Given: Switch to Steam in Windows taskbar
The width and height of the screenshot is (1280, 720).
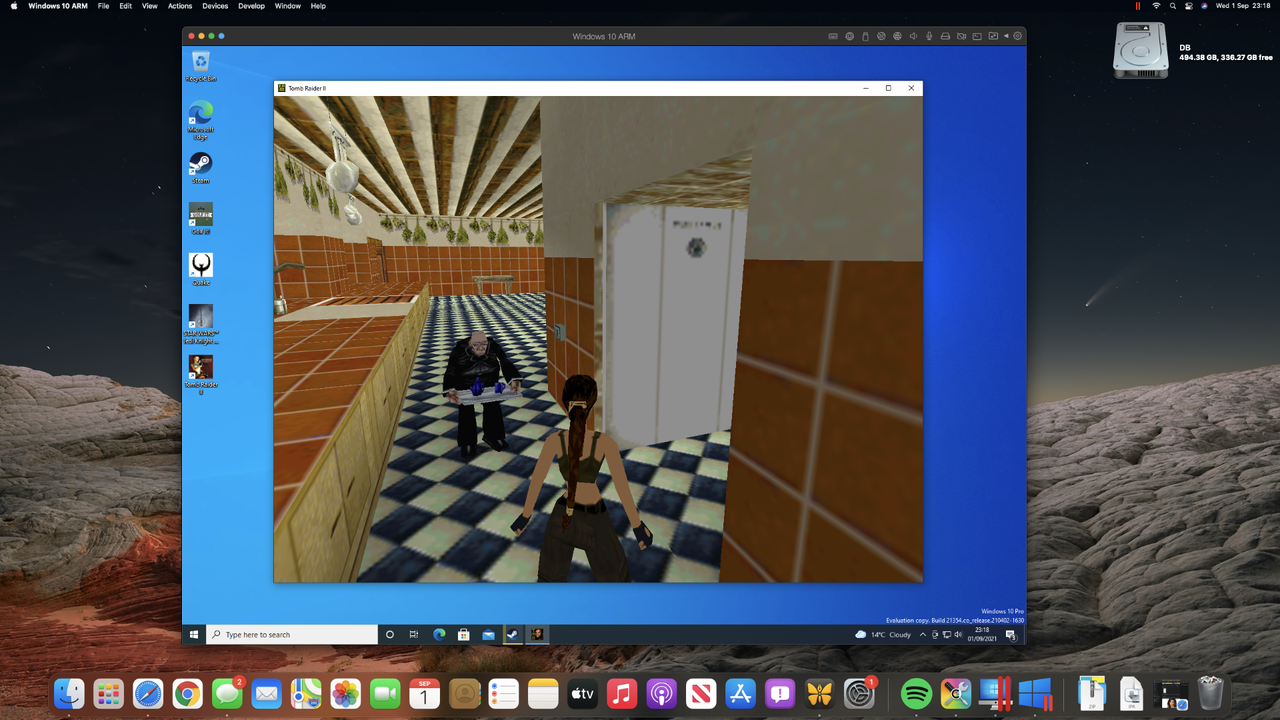Looking at the screenshot, I should coord(512,635).
